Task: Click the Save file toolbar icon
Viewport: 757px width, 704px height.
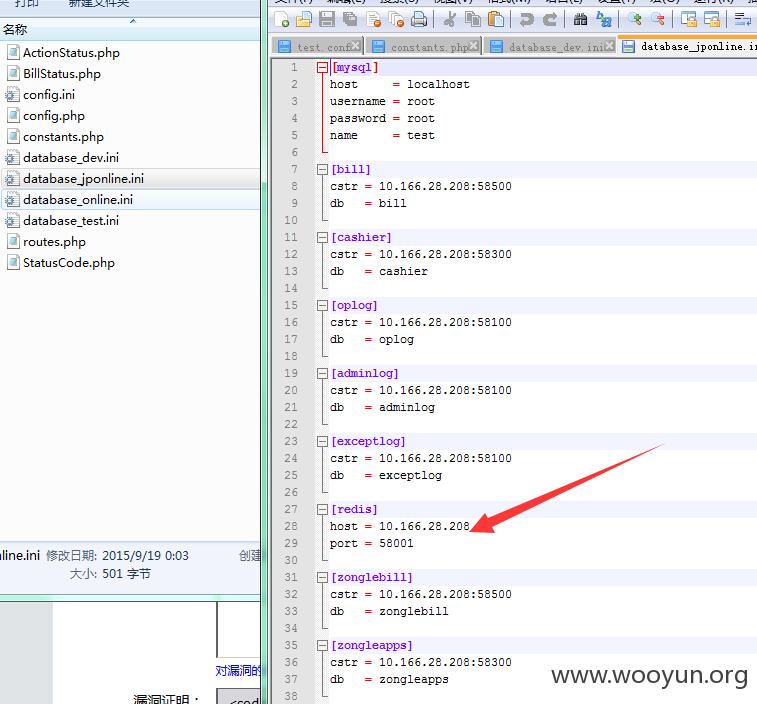Action: coord(327,19)
